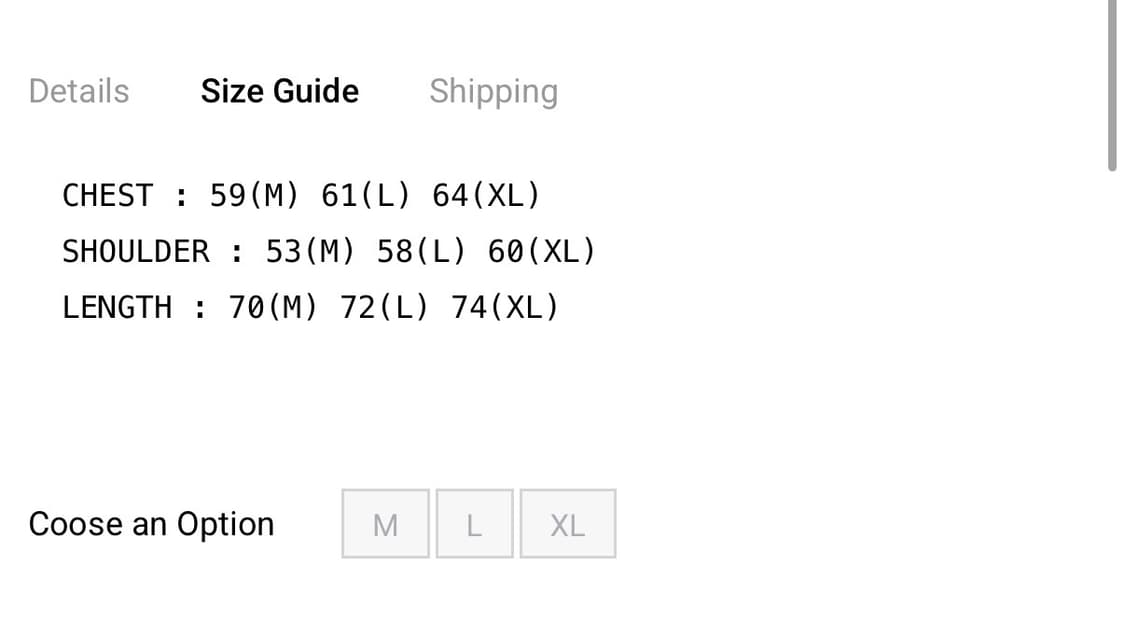Choose the L size option
The width and height of the screenshot is (1125, 619).
474,524
